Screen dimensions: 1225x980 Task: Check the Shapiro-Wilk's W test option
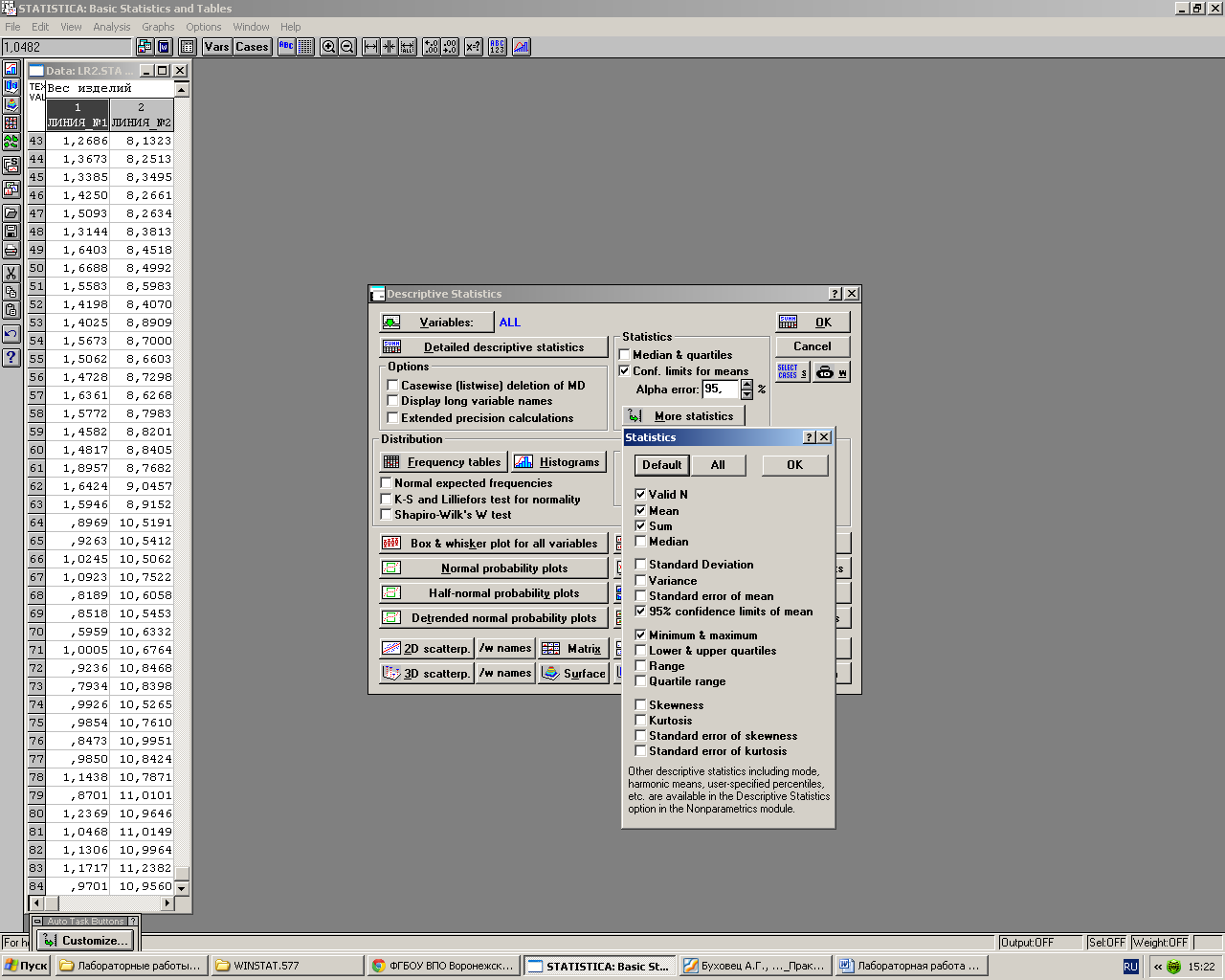click(386, 515)
